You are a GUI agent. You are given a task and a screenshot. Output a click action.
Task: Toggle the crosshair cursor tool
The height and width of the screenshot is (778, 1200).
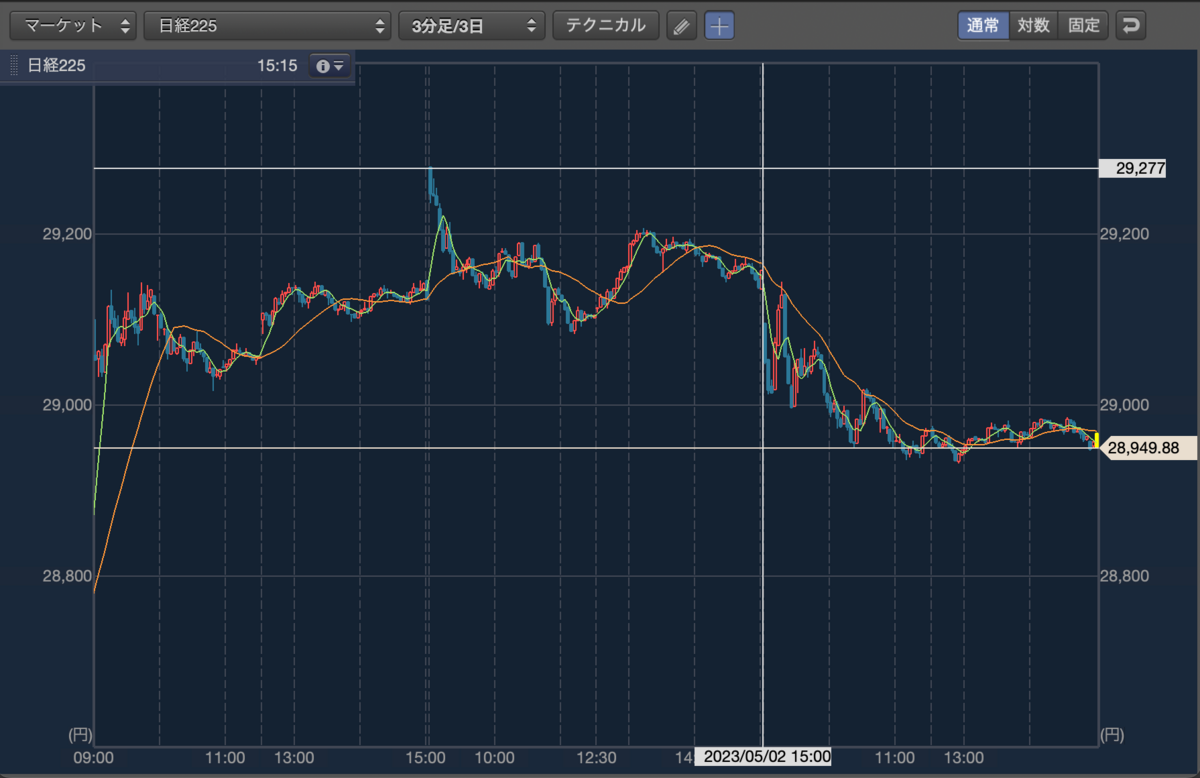(719, 26)
